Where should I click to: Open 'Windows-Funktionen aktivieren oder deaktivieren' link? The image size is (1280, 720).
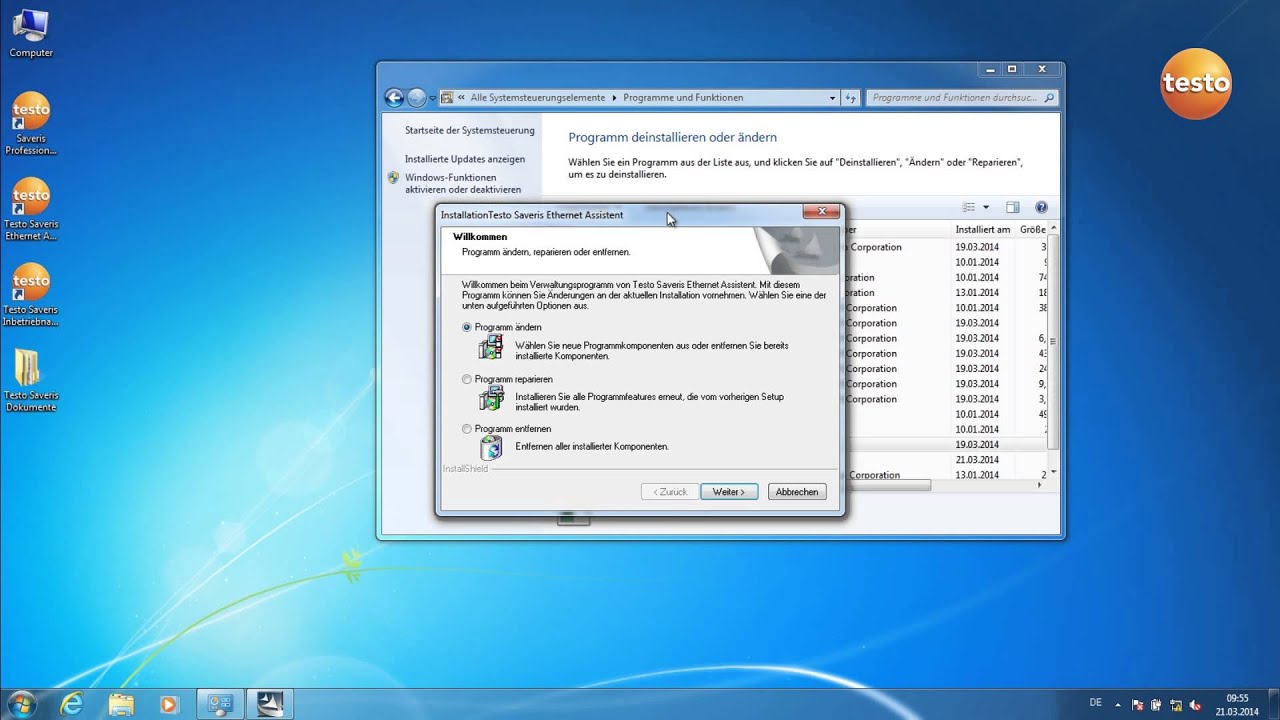(x=463, y=183)
